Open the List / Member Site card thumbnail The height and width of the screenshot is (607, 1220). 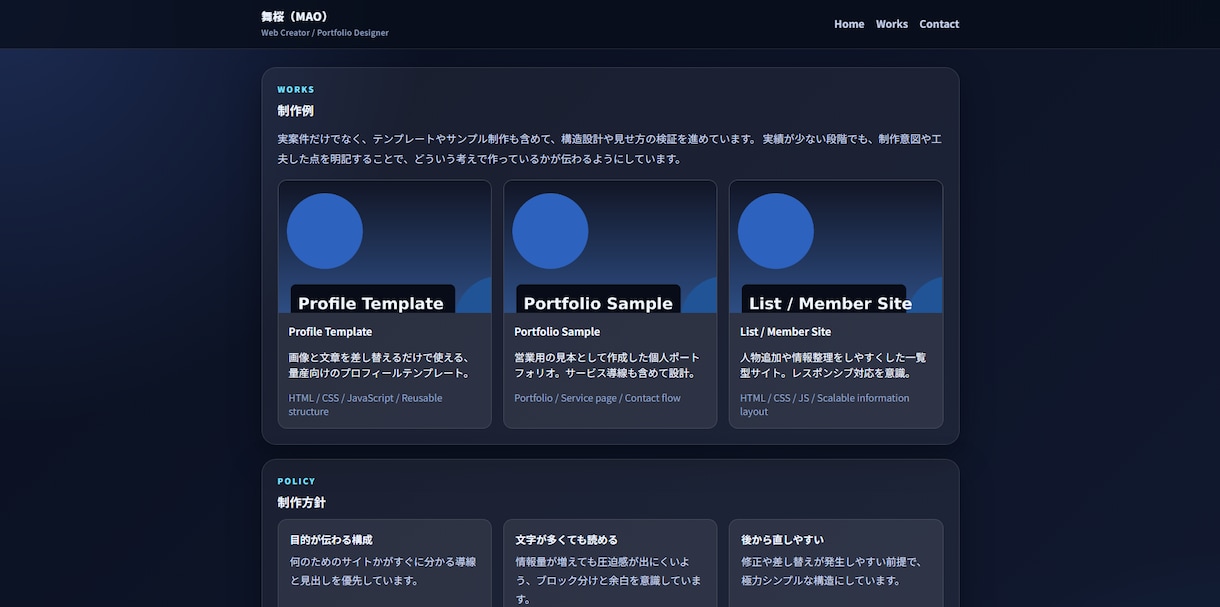pos(836,247)
